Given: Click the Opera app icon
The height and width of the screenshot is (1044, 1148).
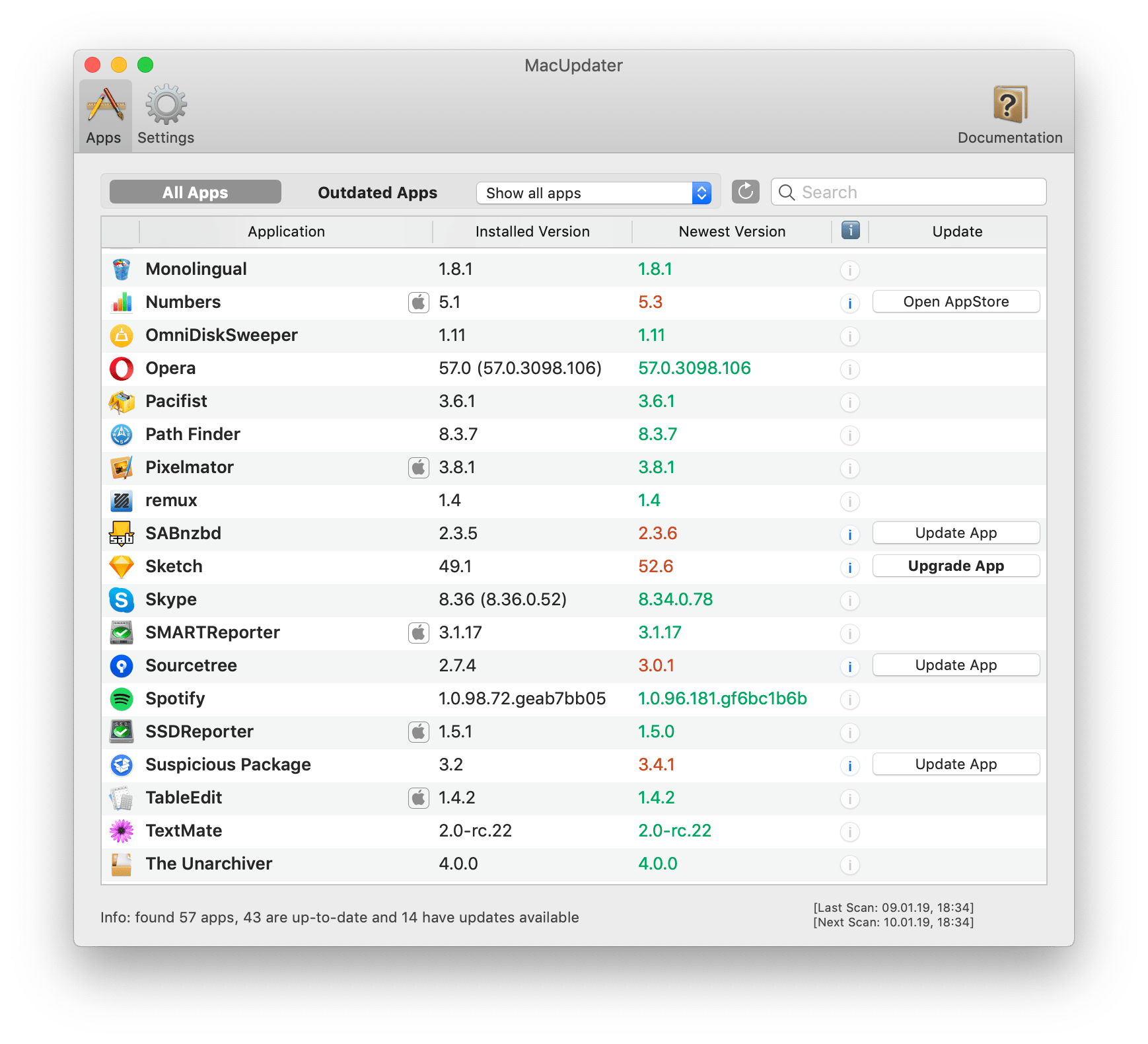Looking at the screenshot, I should click(122, 368).
